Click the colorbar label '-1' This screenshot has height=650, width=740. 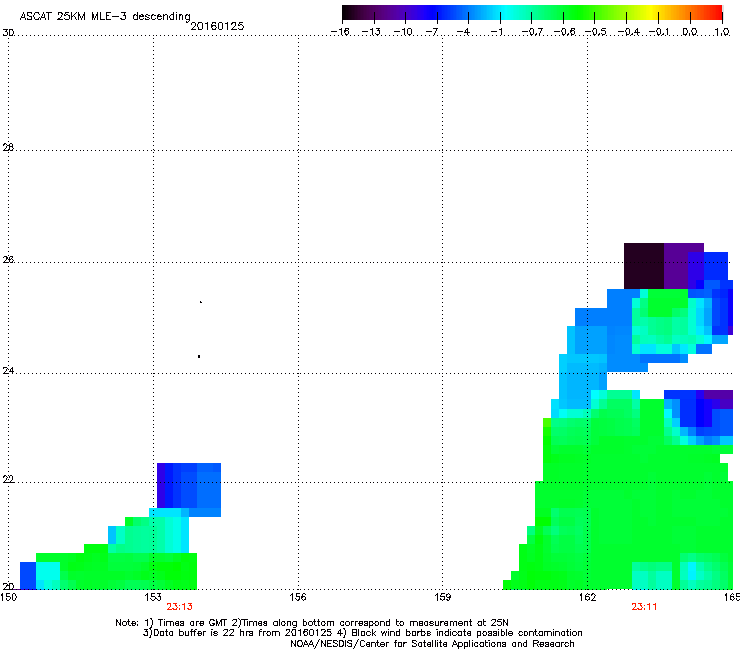[x=496, y=32]
